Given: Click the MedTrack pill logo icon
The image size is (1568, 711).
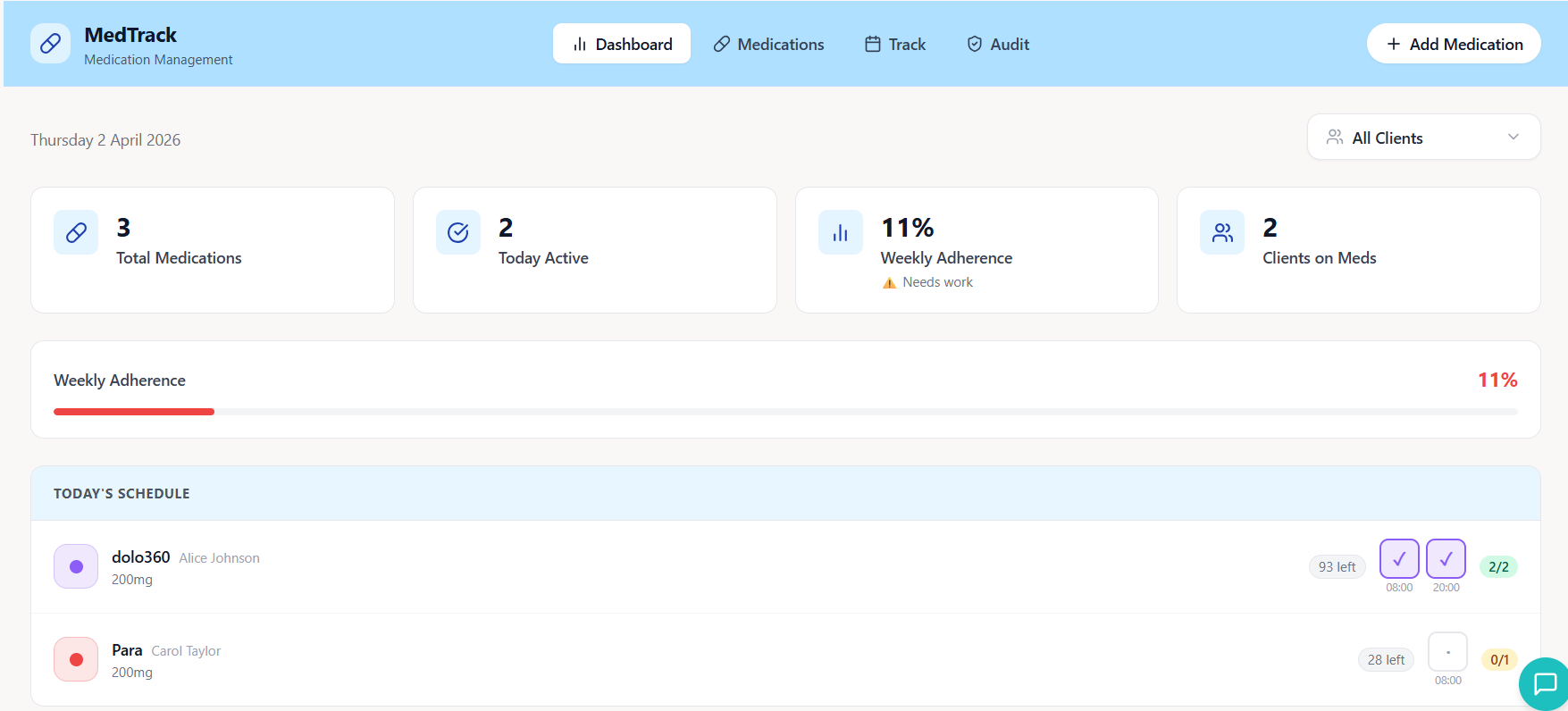Looking at the screenshot, I should (50, 44).
